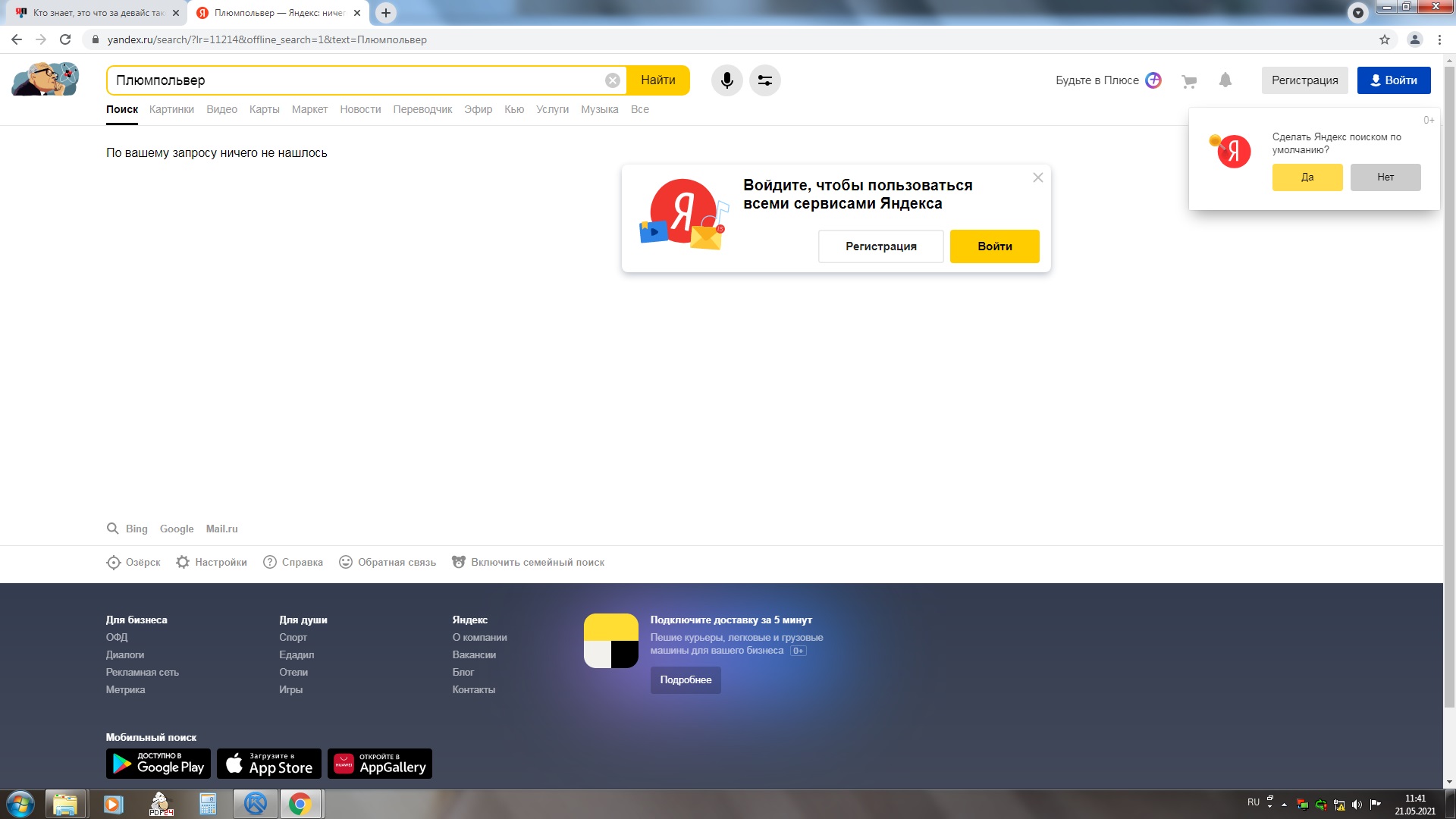Answer Да to default search prompt
Screen dimensions: 1456x819
(x=1307, y=177)
